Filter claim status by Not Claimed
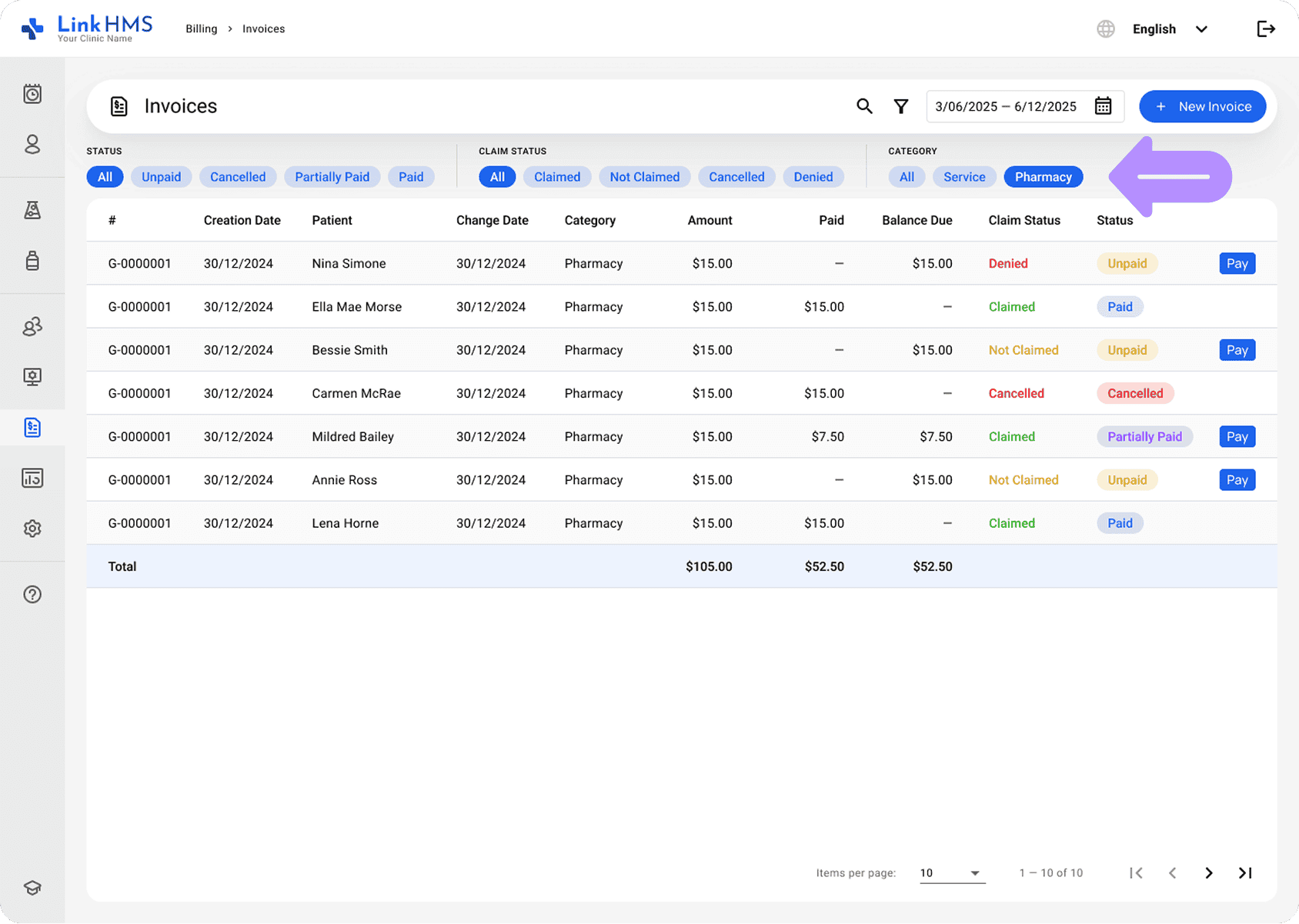Viewport: 1299px width, 924px height. pos(645,177)
